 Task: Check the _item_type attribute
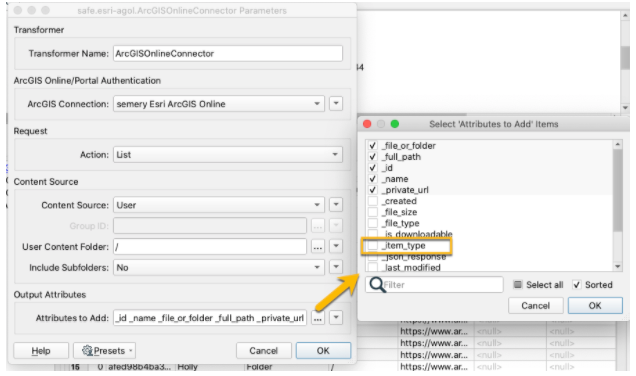(x=372, y=245)
